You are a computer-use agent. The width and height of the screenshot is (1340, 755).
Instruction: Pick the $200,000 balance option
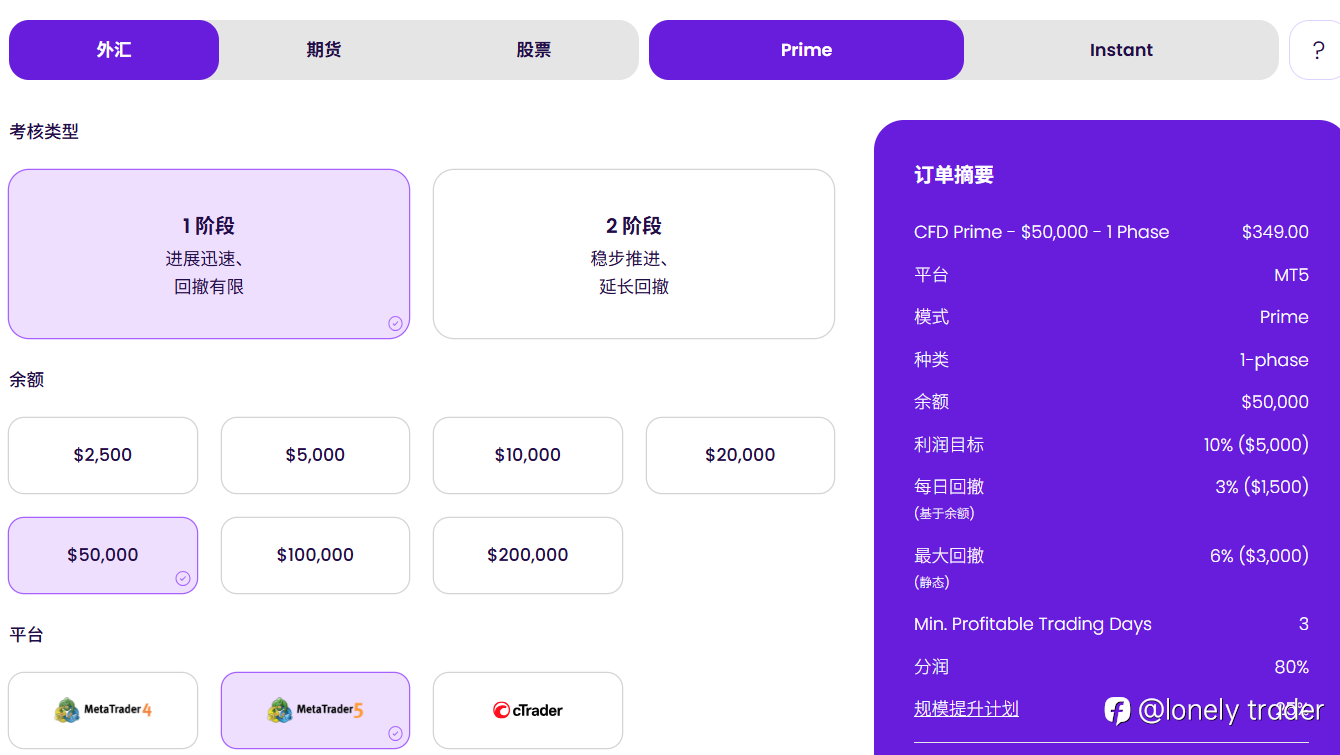(528, 555)
